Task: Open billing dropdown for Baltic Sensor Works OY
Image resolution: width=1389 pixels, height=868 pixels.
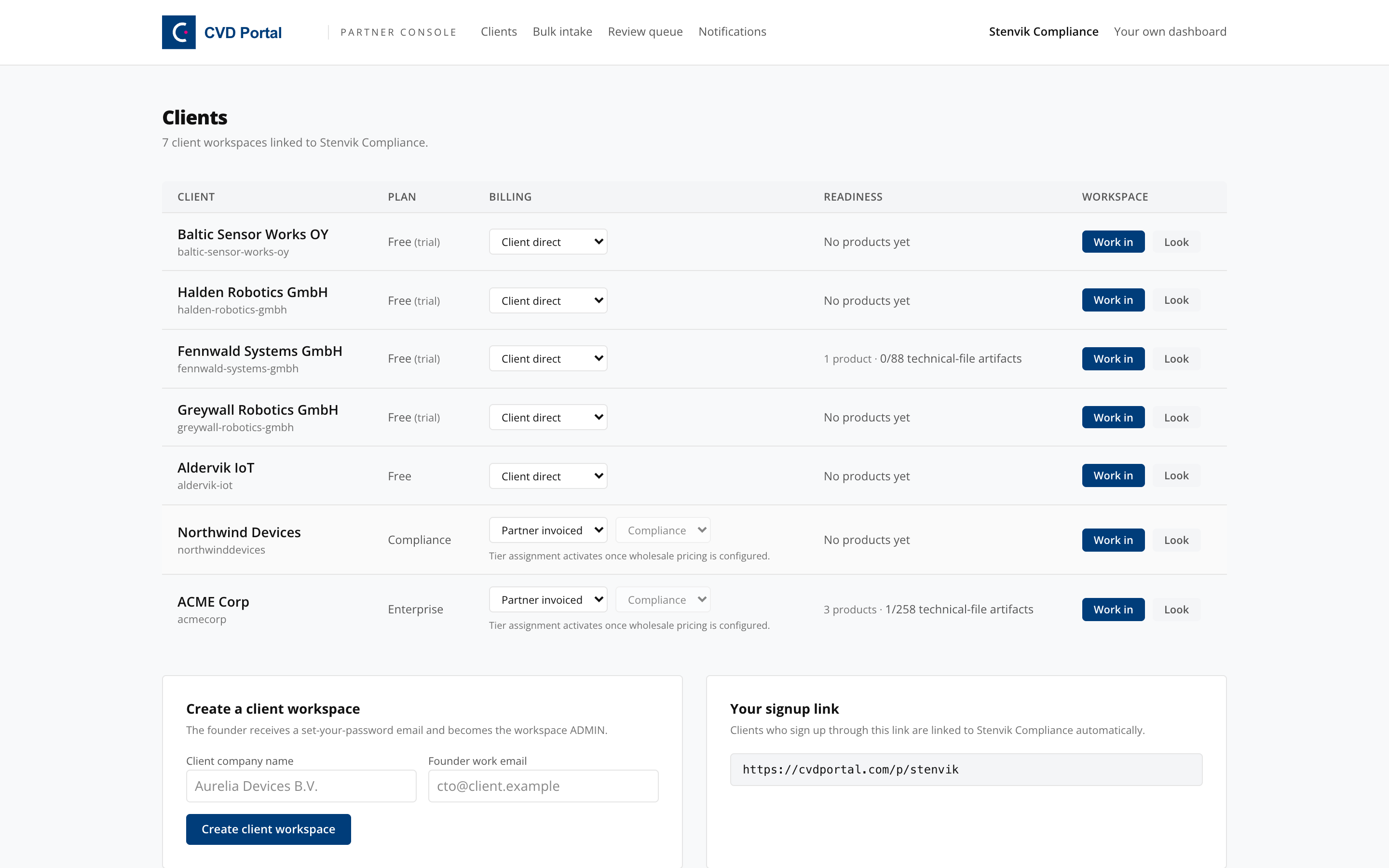Action: pos(548,242)
